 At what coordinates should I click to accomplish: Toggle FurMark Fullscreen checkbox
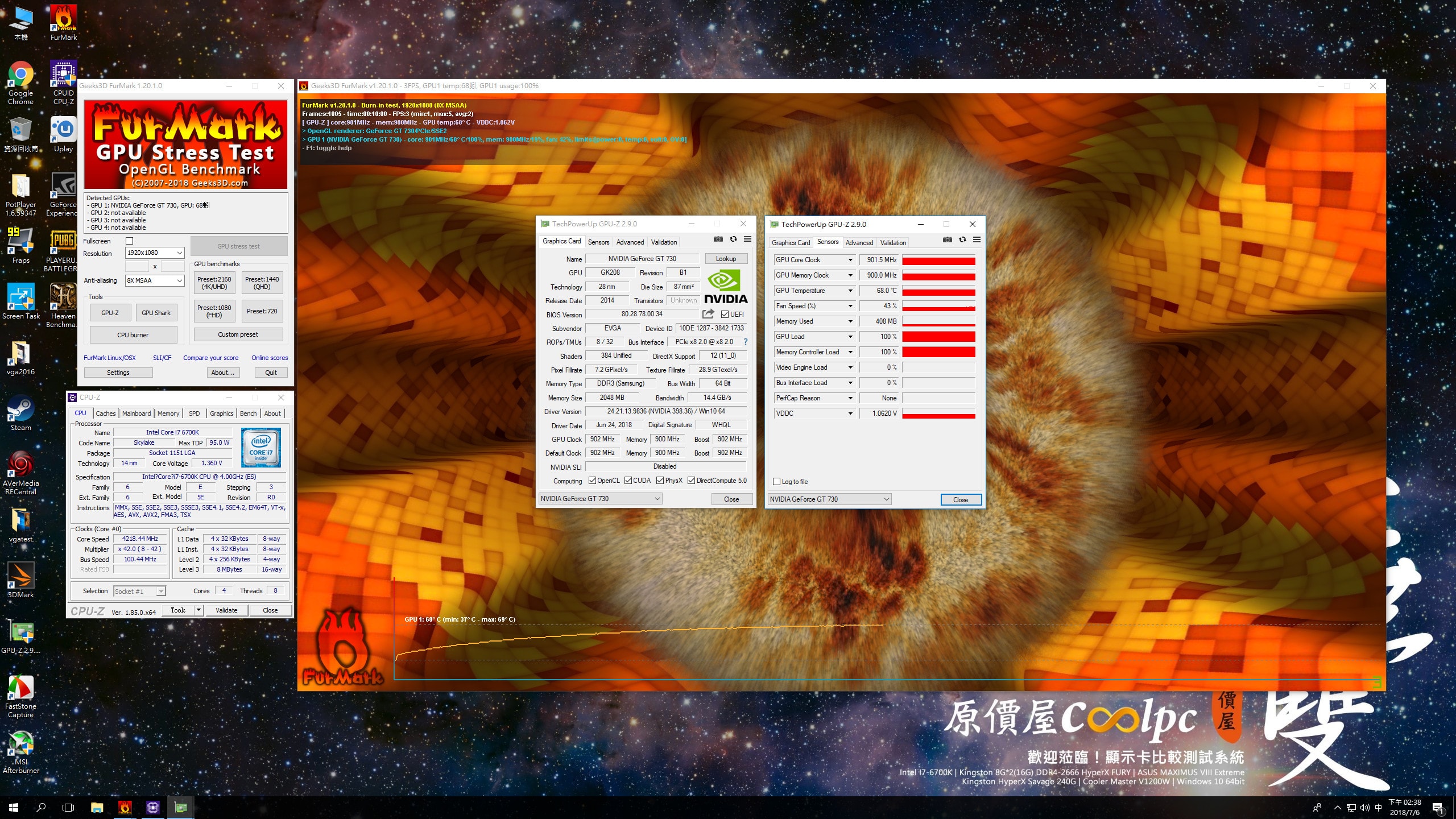[x=129, y=241]
